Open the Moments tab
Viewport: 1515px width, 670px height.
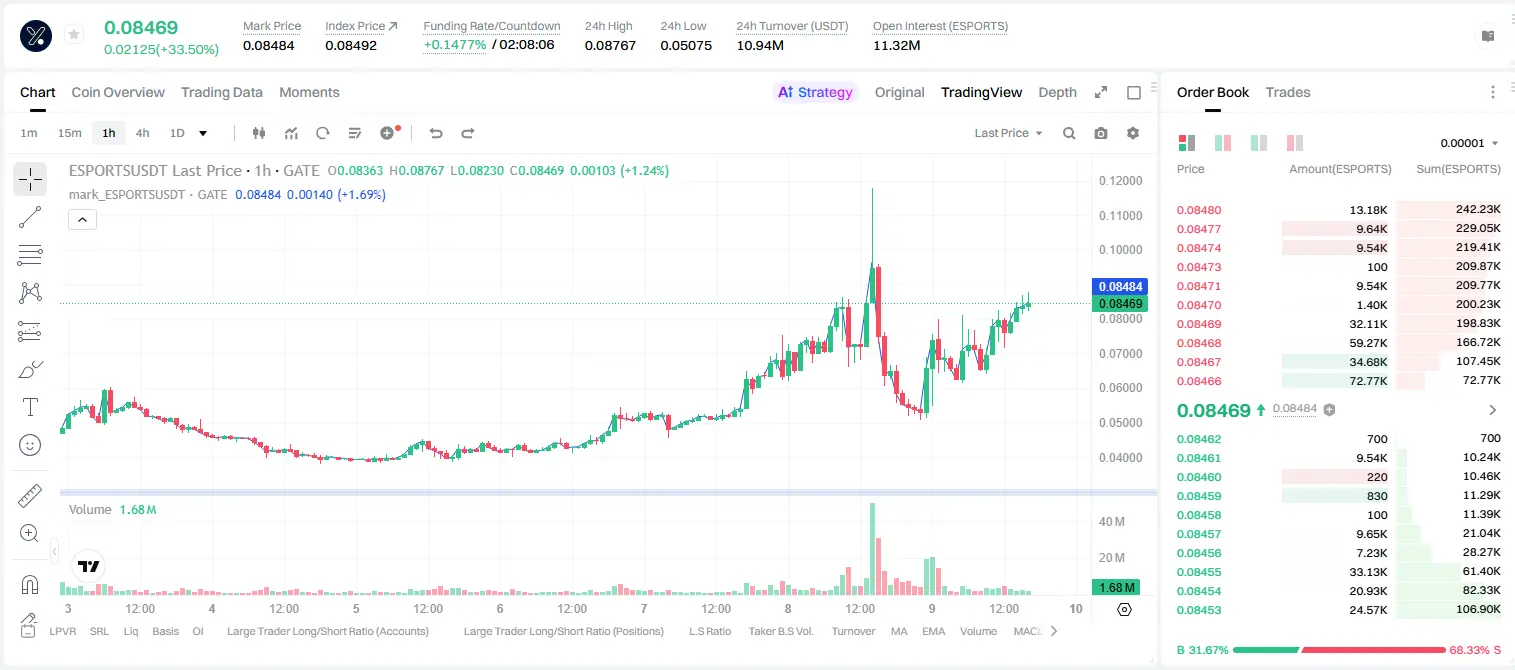tap(309, 92)
